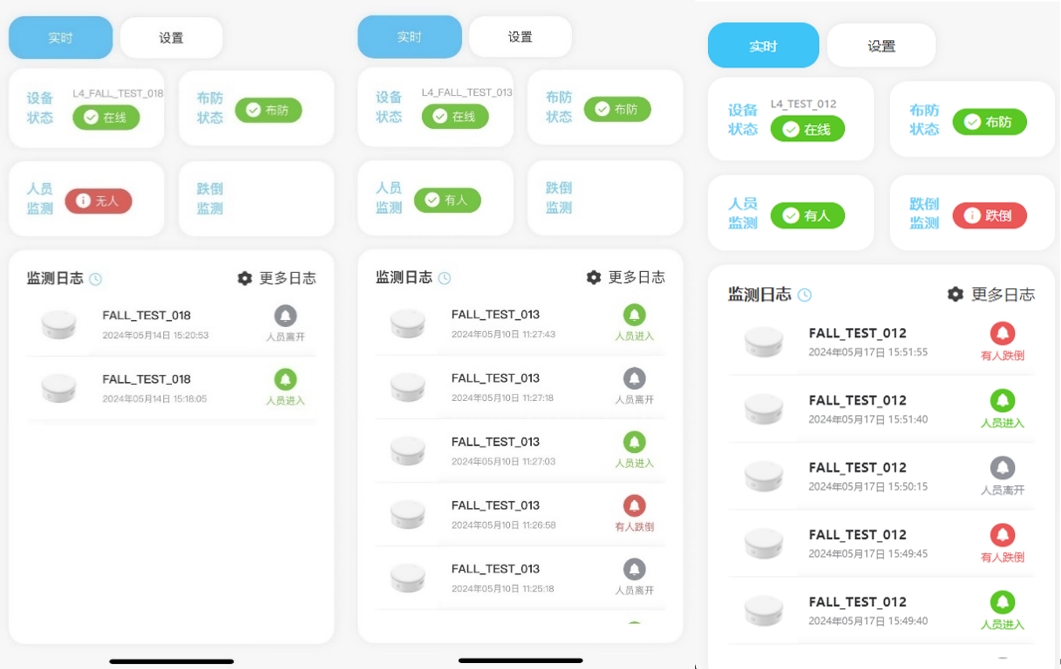Click the gray bell icon at 15:50:15

[1002, 467]
